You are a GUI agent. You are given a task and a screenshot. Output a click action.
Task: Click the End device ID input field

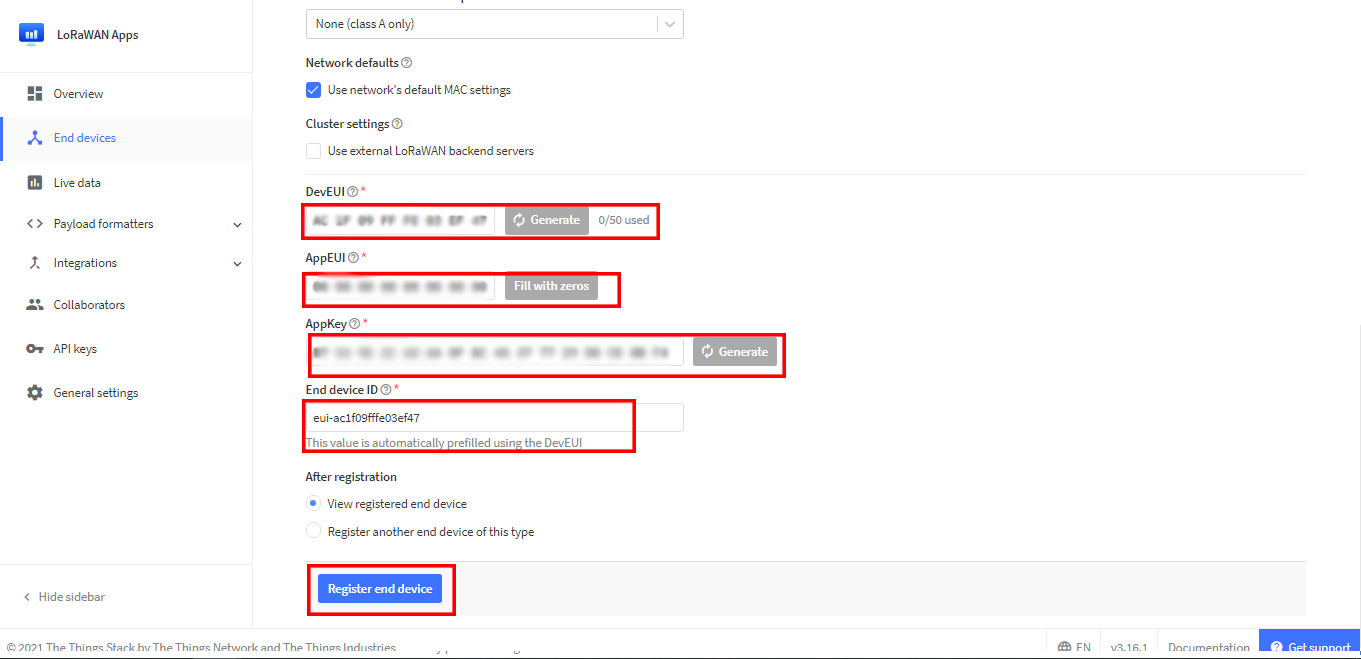point(470,417)
